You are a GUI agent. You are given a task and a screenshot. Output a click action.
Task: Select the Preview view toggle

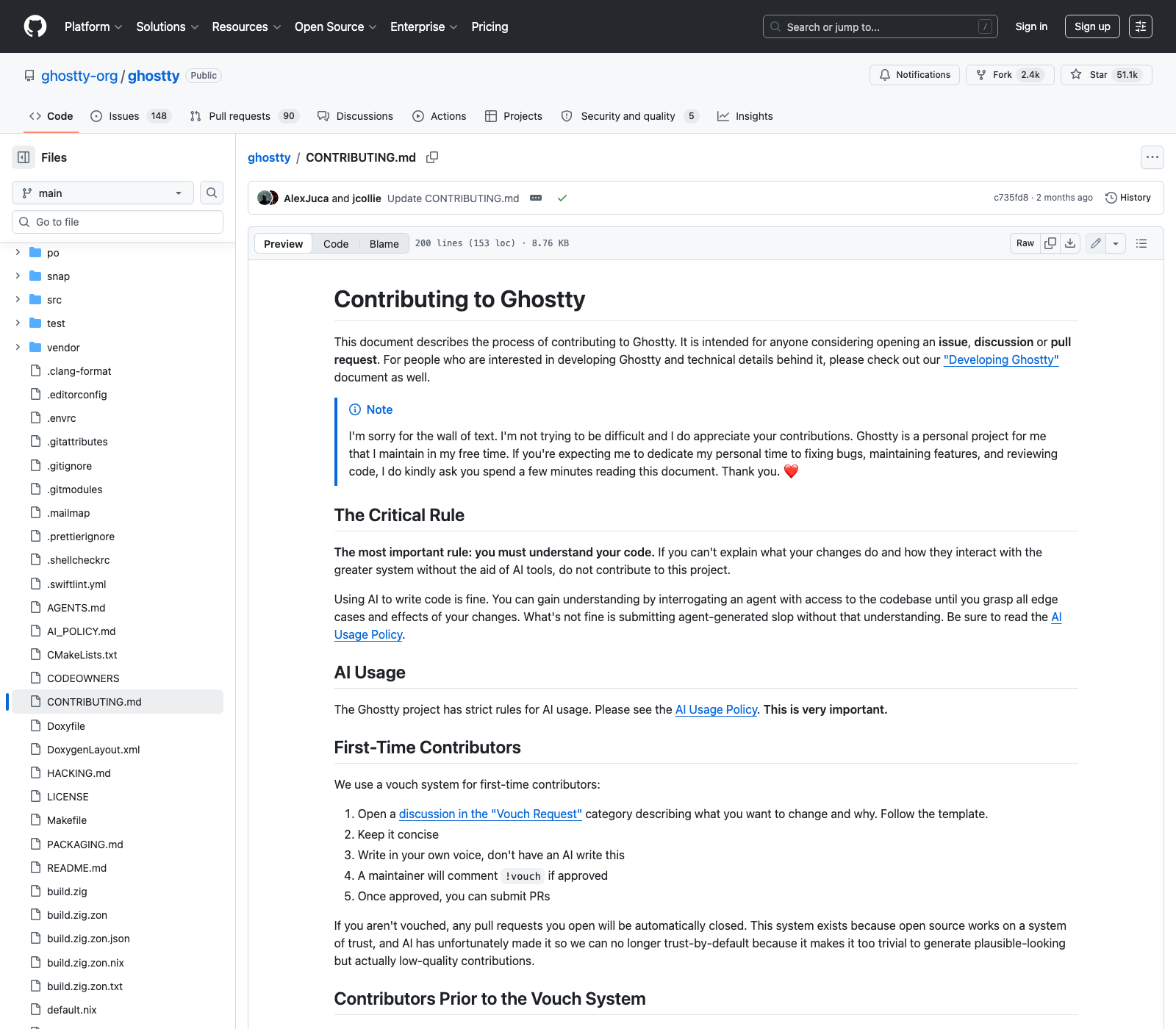pyautogui.click(x=283, y=244)
